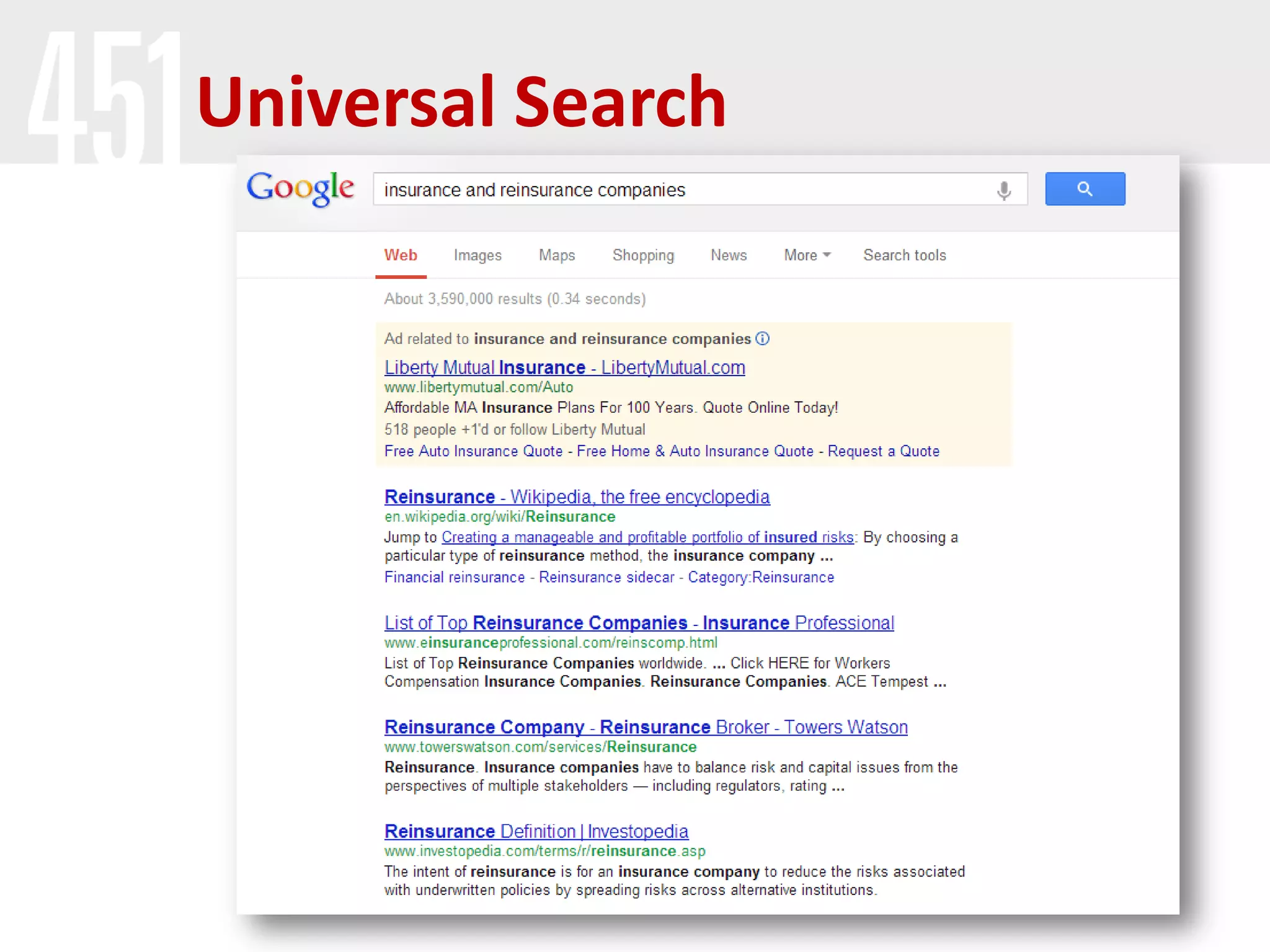Viewport: 1270px width, 952px height.
Task: Activate voice search microphone icon
Action: coord(1004,190)
